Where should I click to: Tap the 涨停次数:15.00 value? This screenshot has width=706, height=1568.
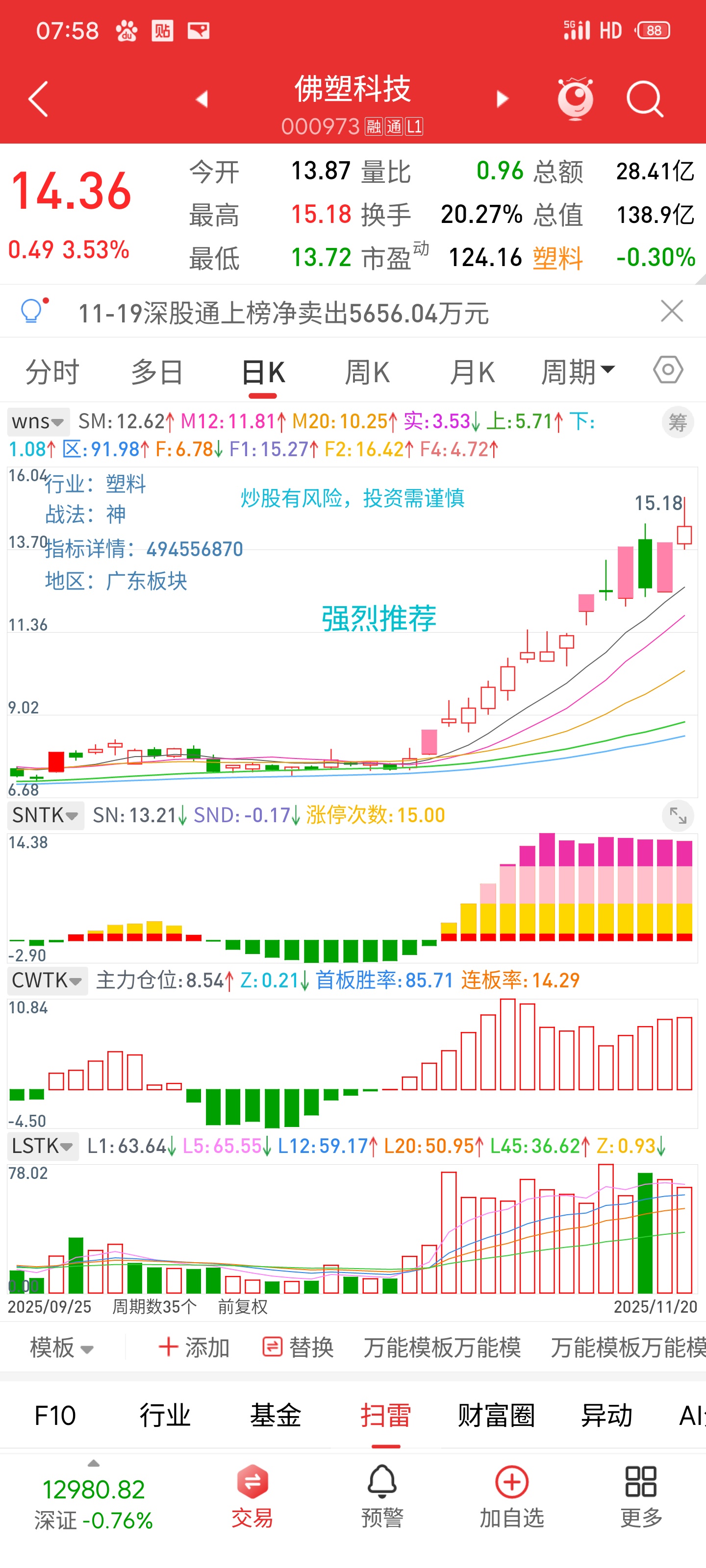375,815
